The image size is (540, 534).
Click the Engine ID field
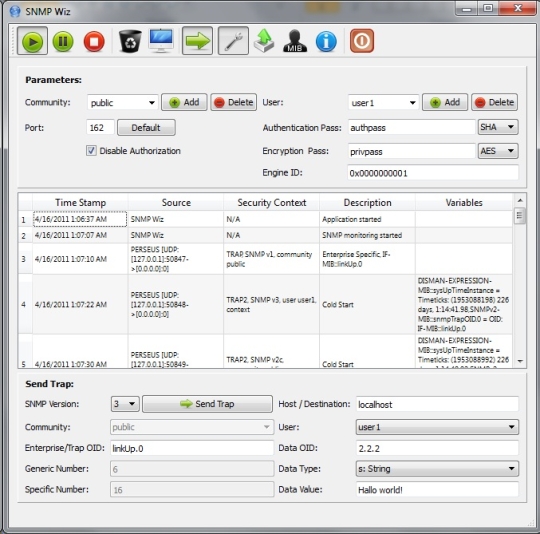pyautogui.click(x=433, y=173)
